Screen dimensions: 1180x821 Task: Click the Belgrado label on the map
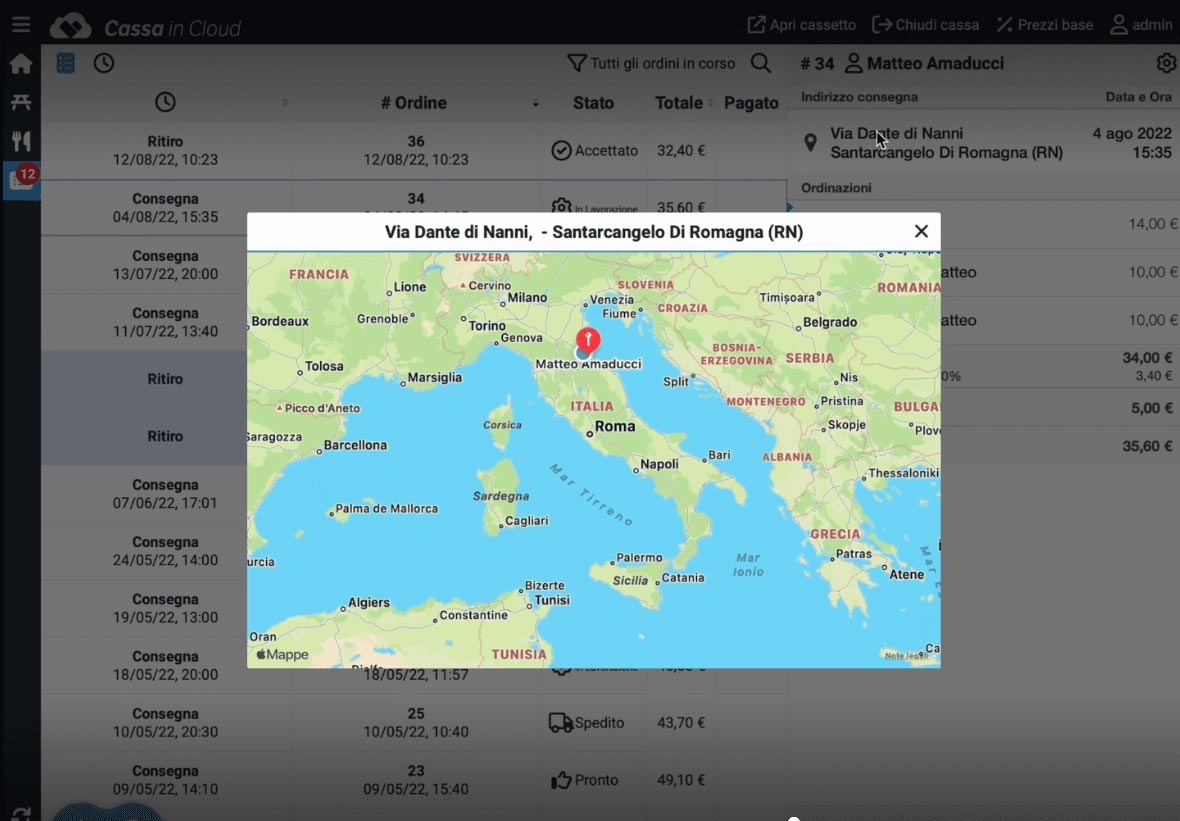[x=830, y=322]
